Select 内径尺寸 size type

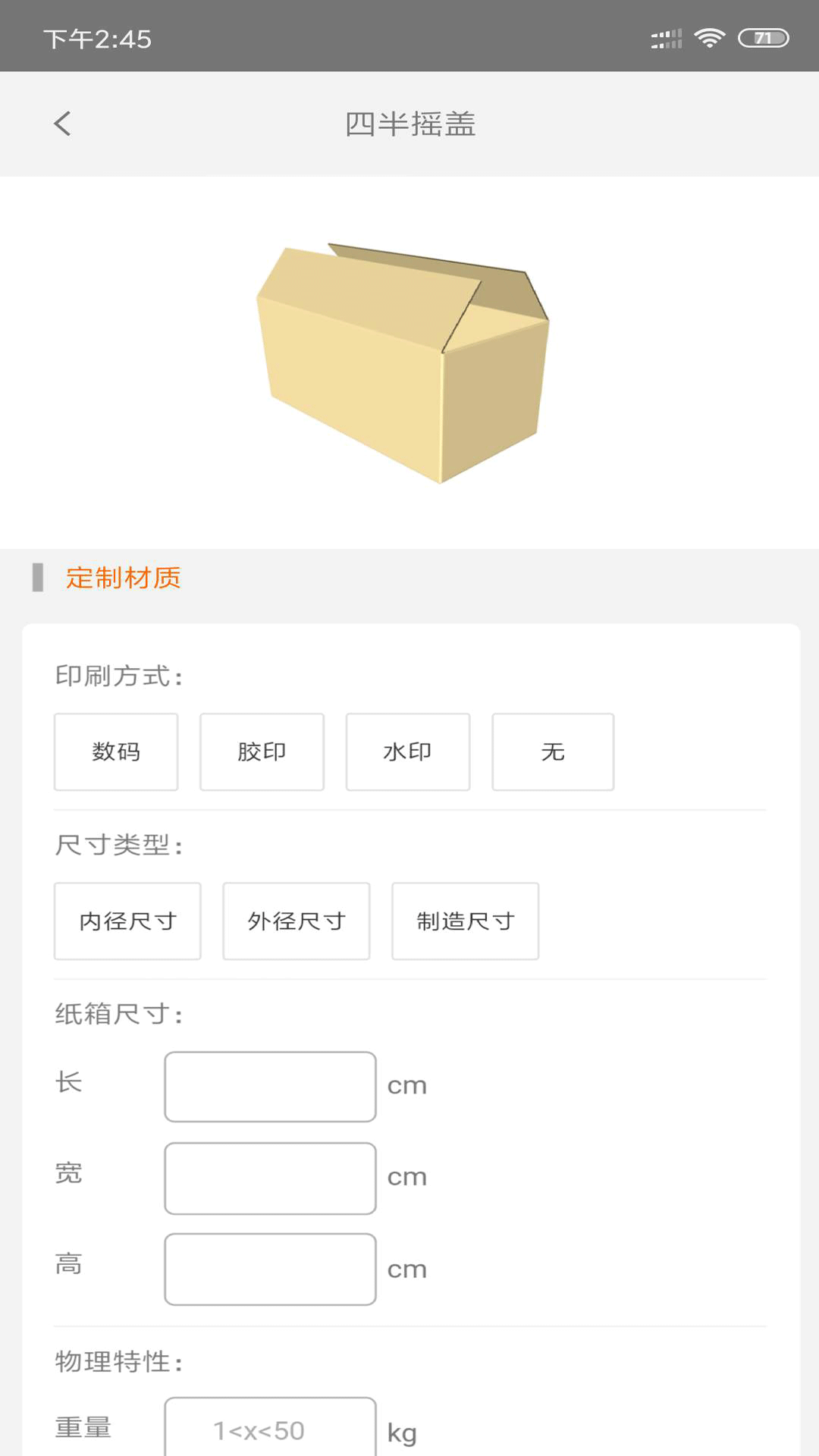(127, 921)
